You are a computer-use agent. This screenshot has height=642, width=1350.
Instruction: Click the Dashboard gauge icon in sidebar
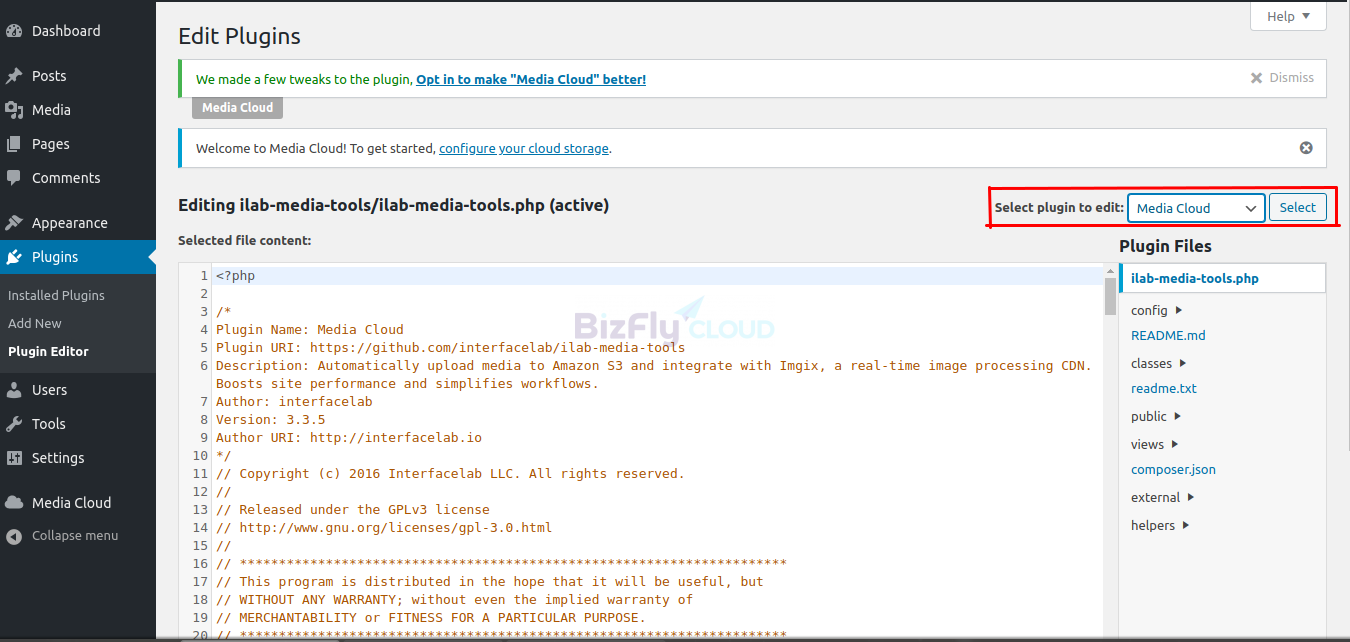14,31
